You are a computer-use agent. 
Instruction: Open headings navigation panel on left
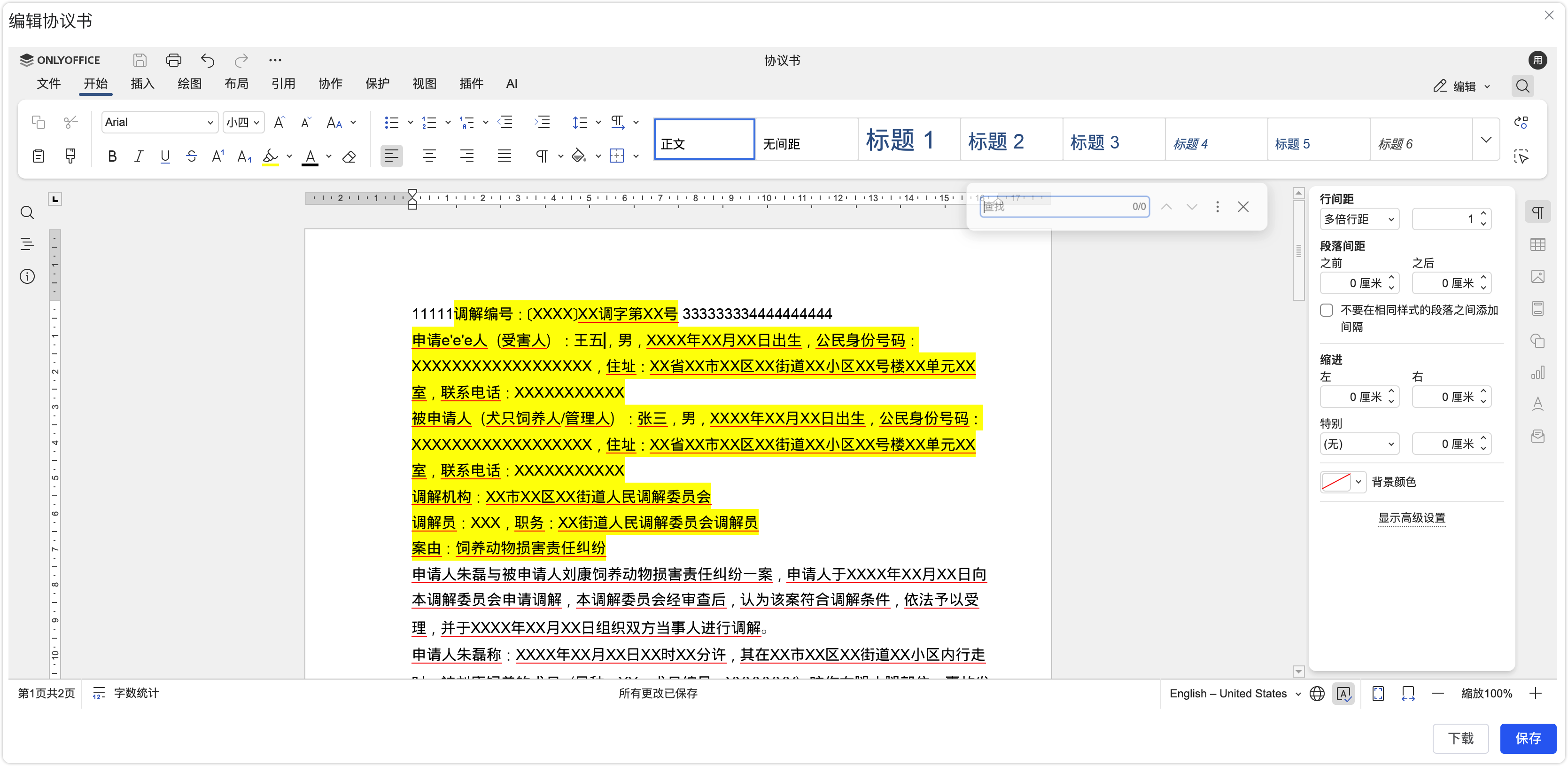point(27,244)
